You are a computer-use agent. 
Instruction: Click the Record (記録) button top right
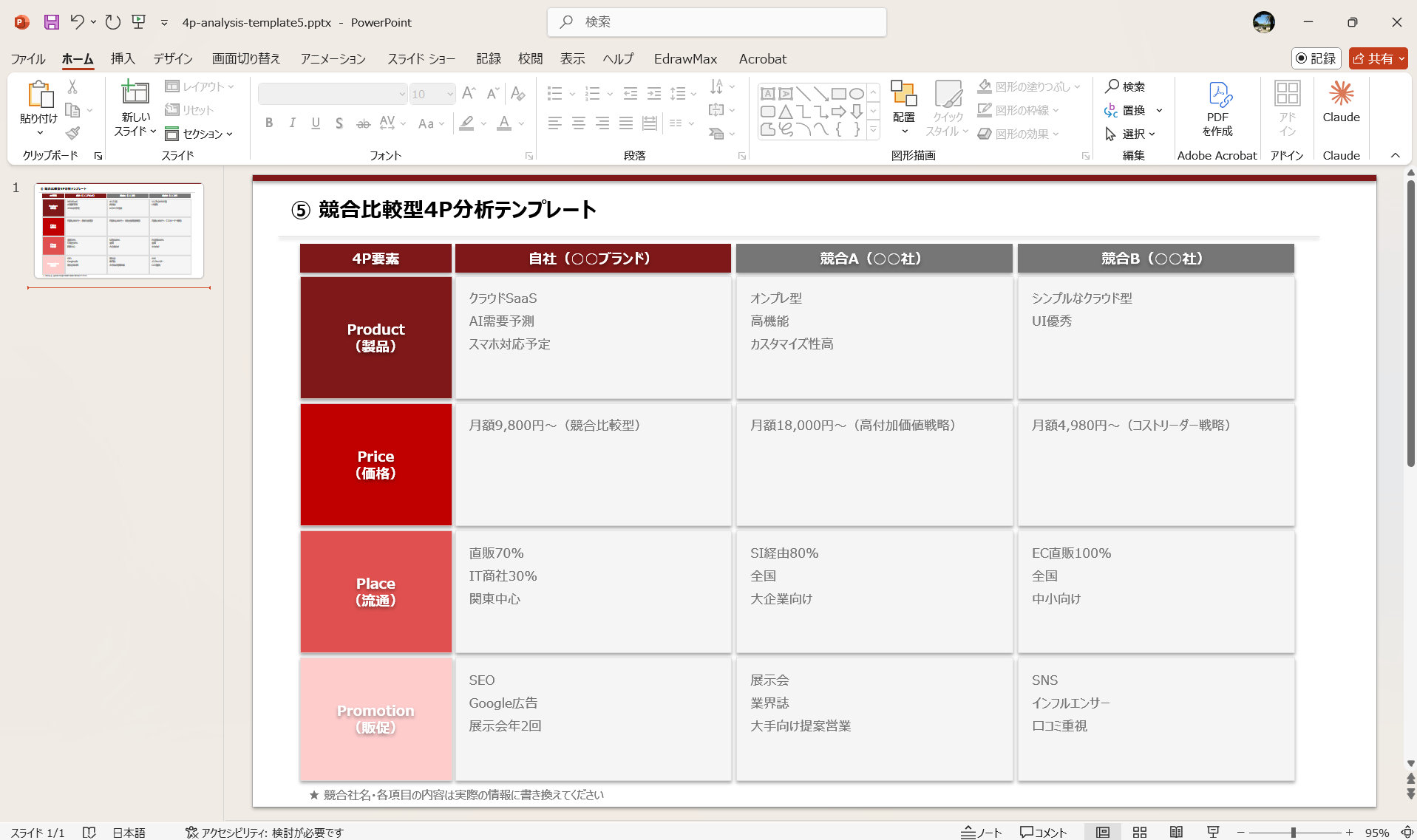tap(1316, 58)
